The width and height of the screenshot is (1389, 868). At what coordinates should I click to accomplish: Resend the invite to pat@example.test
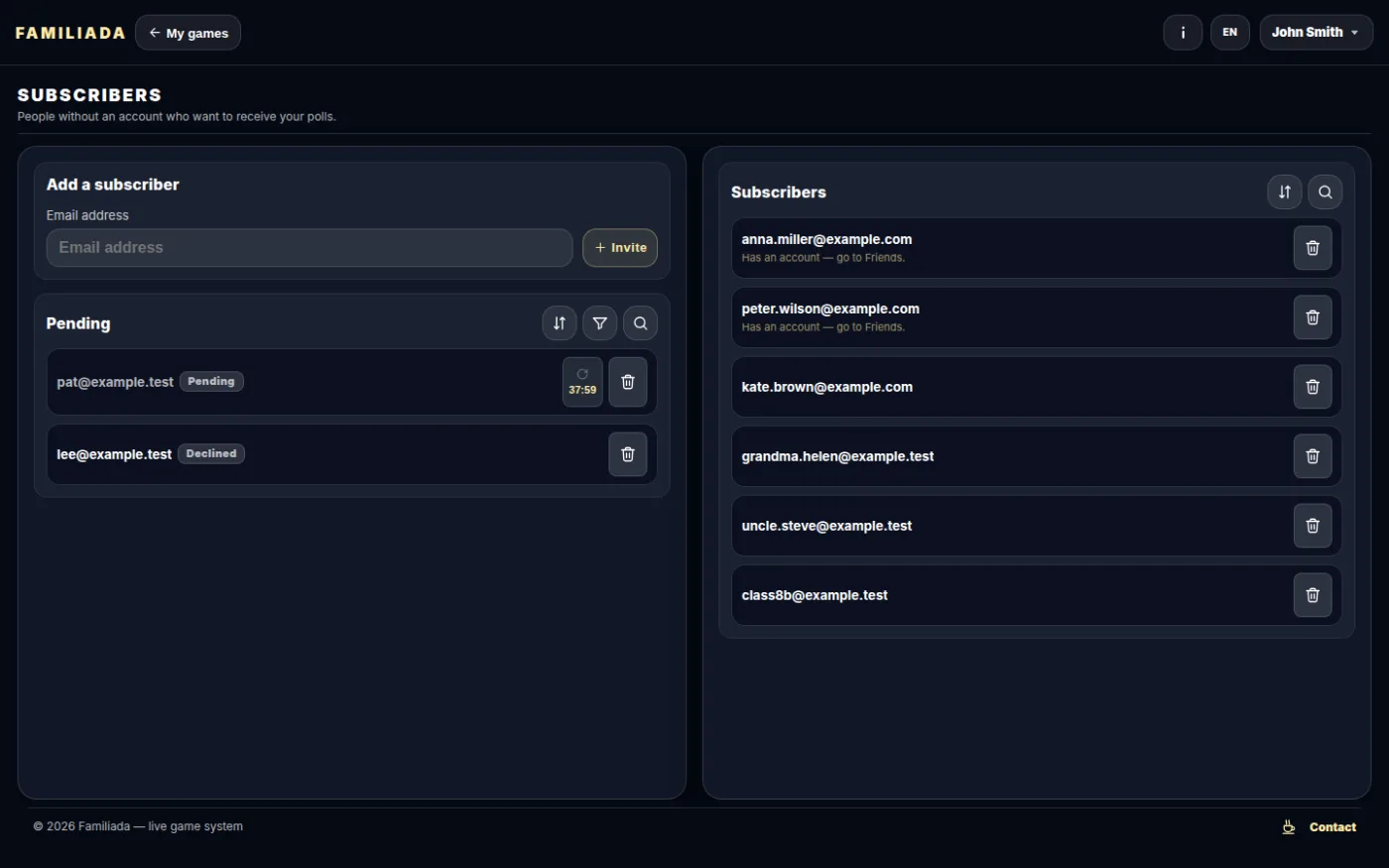(582, 382)
